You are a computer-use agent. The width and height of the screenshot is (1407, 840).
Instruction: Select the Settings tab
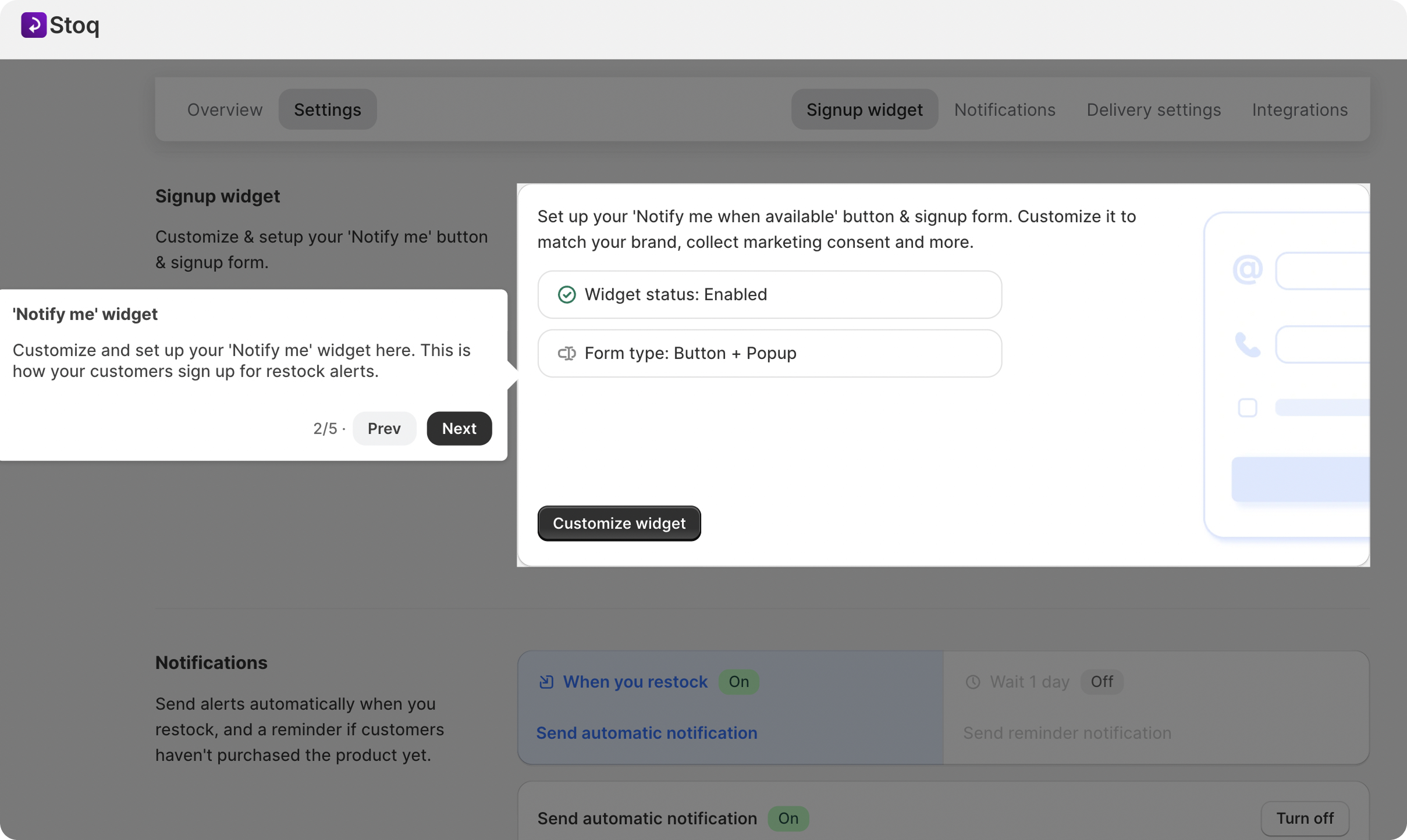[327, 109]
